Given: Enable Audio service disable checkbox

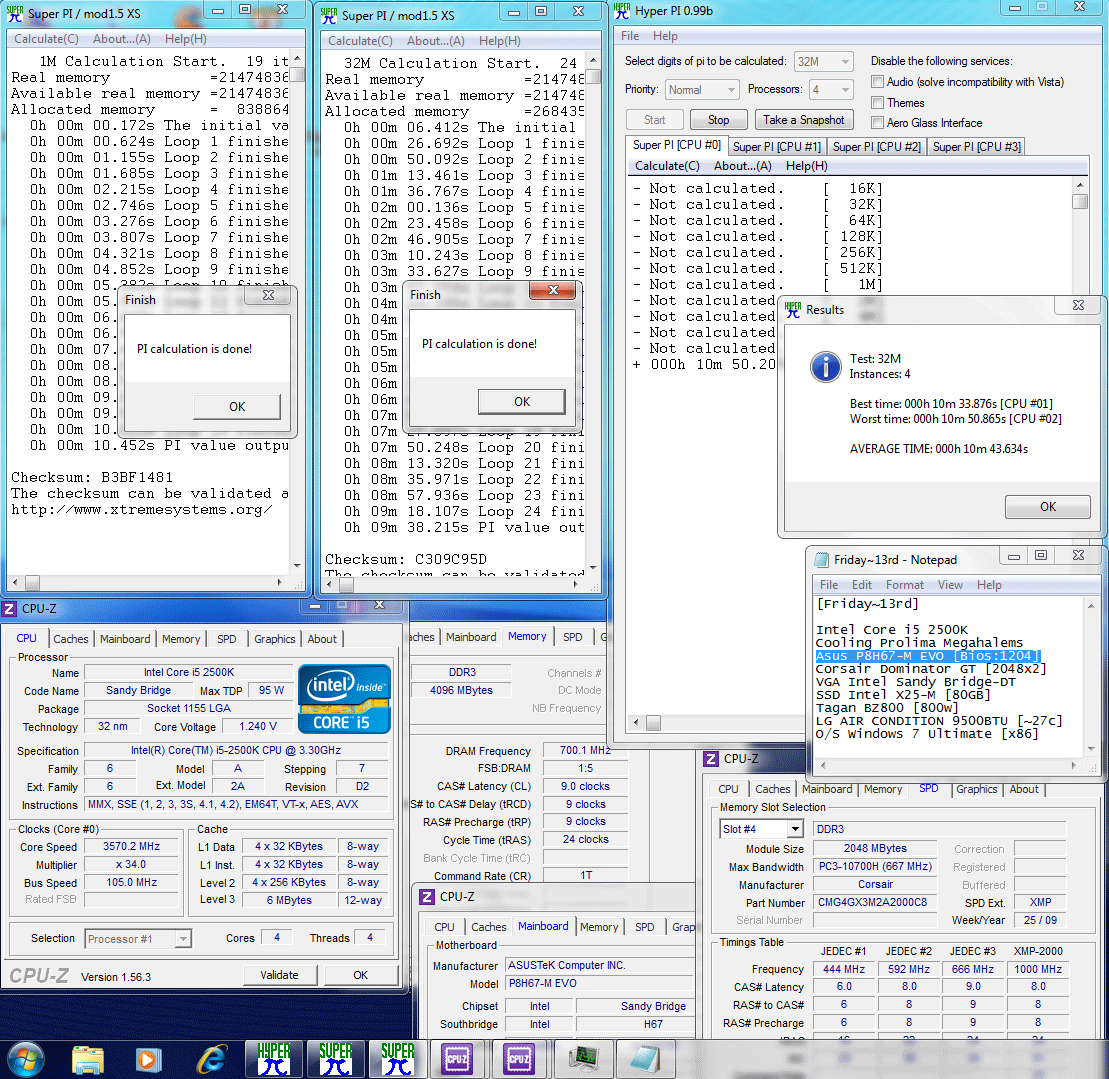Looking at the screenshot, I should pos(877,82).
